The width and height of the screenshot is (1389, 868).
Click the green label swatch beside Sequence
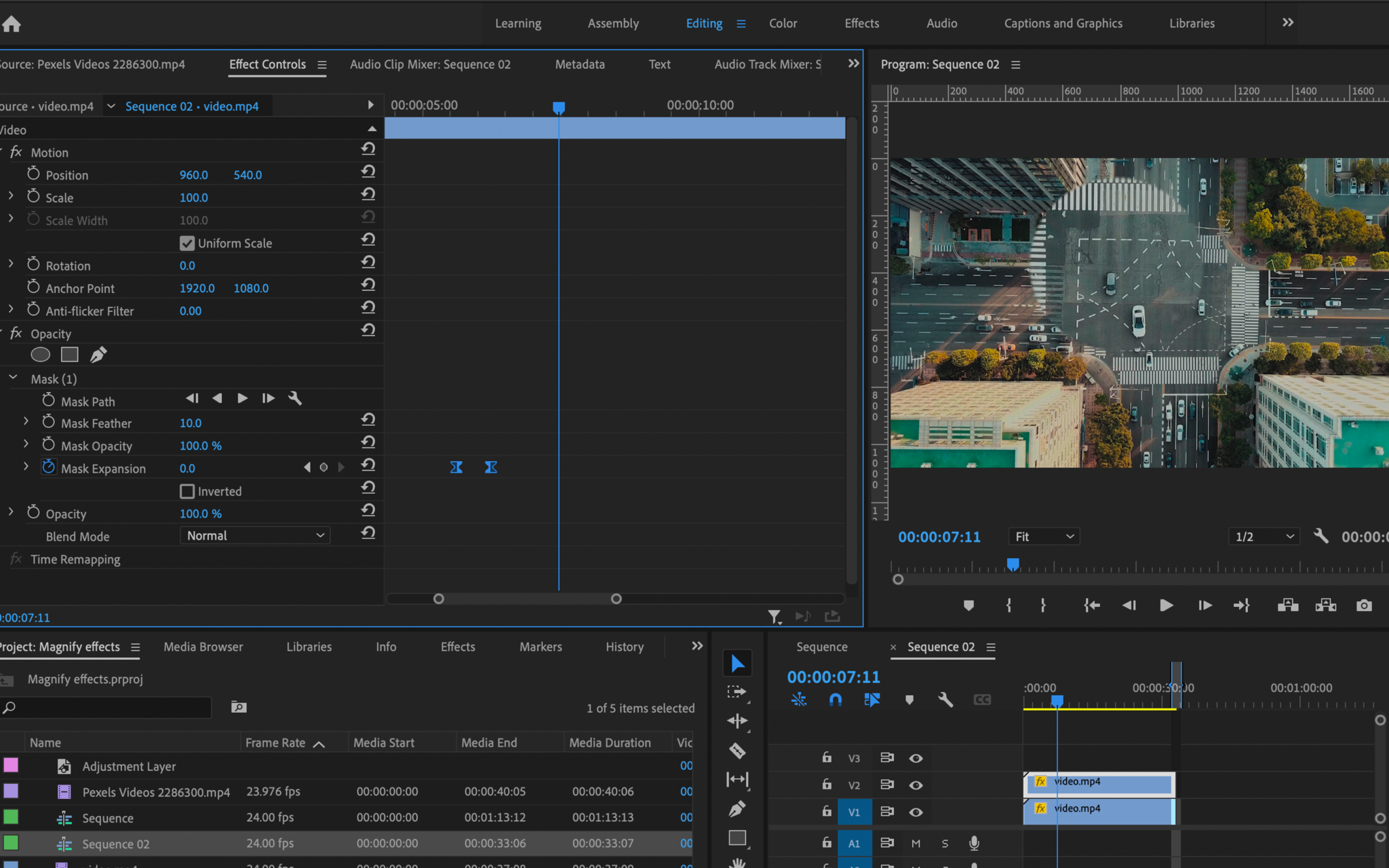click(x=11, y=817)
